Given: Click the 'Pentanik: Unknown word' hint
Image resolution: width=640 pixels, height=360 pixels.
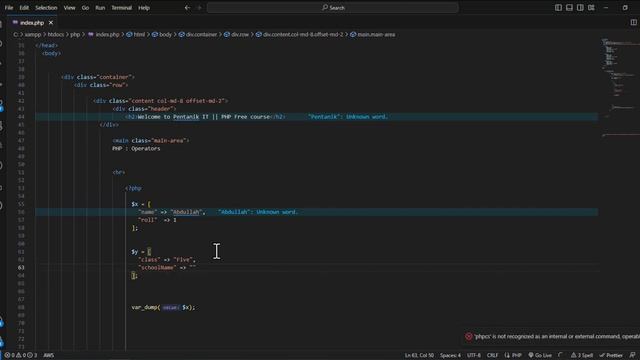Looking at the screenshot, I should tap(348, 117).
